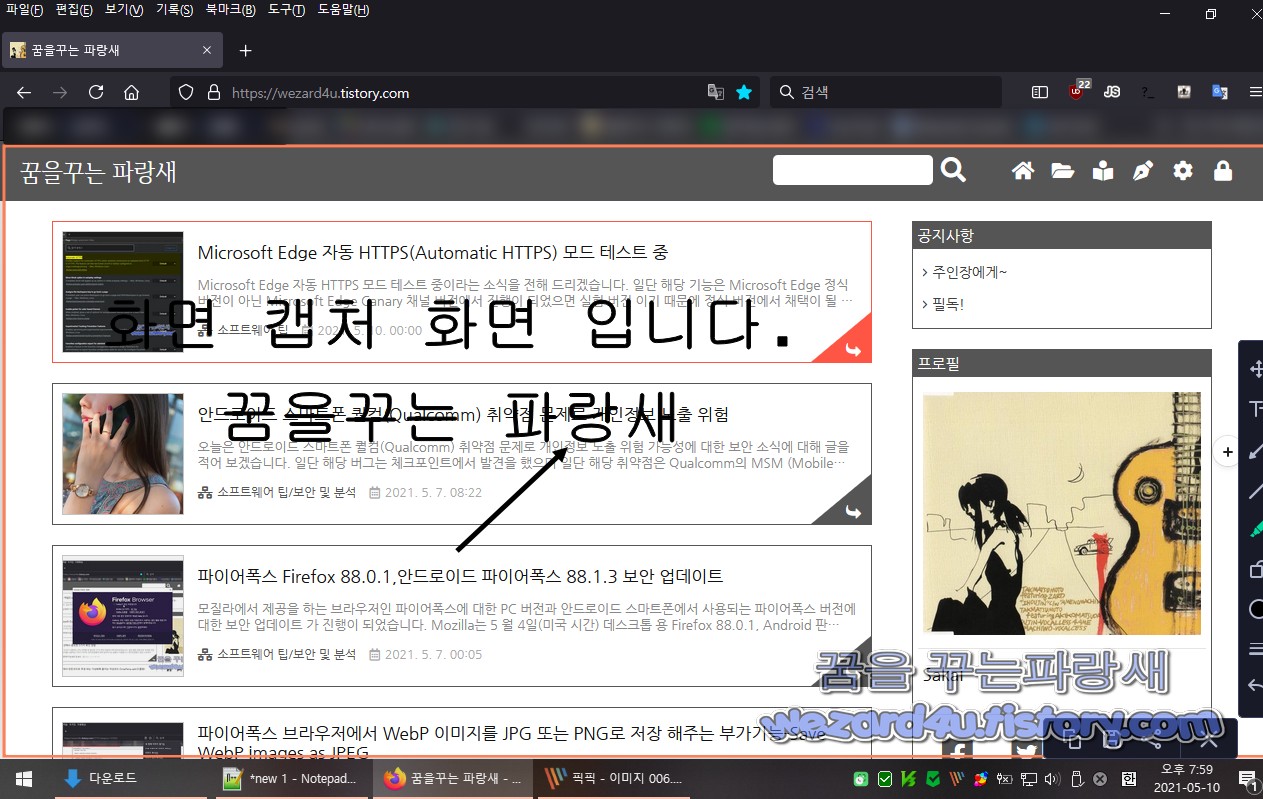Open the 도구 menu
Image resolution: width=1263 pixels, height=799 pixels.
(x=287, y=10)
